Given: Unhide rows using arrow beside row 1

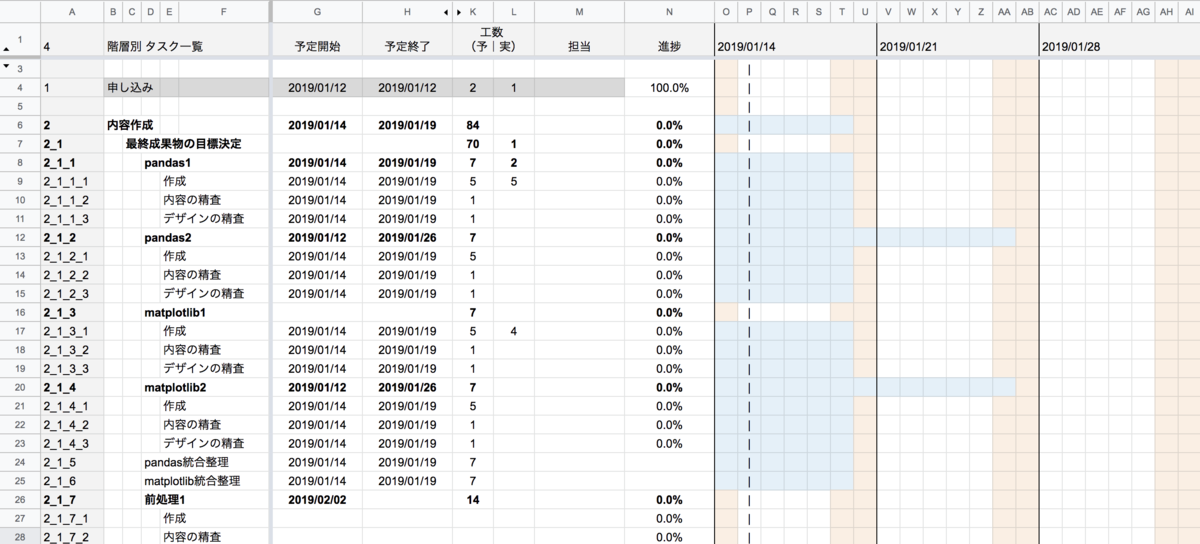Looking at the screenshot, I should point(7,47).
